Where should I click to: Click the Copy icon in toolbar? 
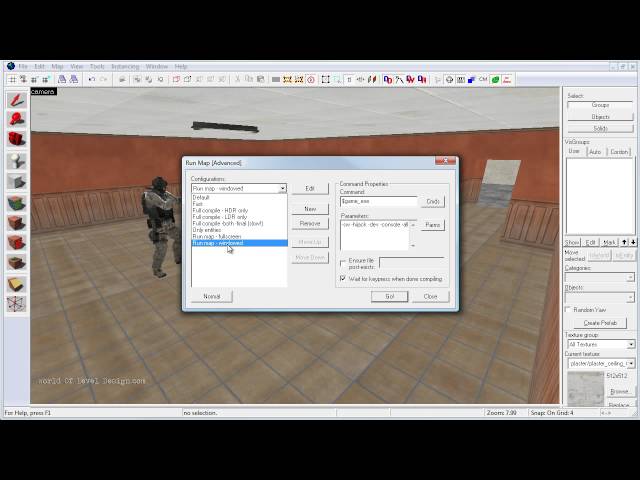tap(249, 80)
